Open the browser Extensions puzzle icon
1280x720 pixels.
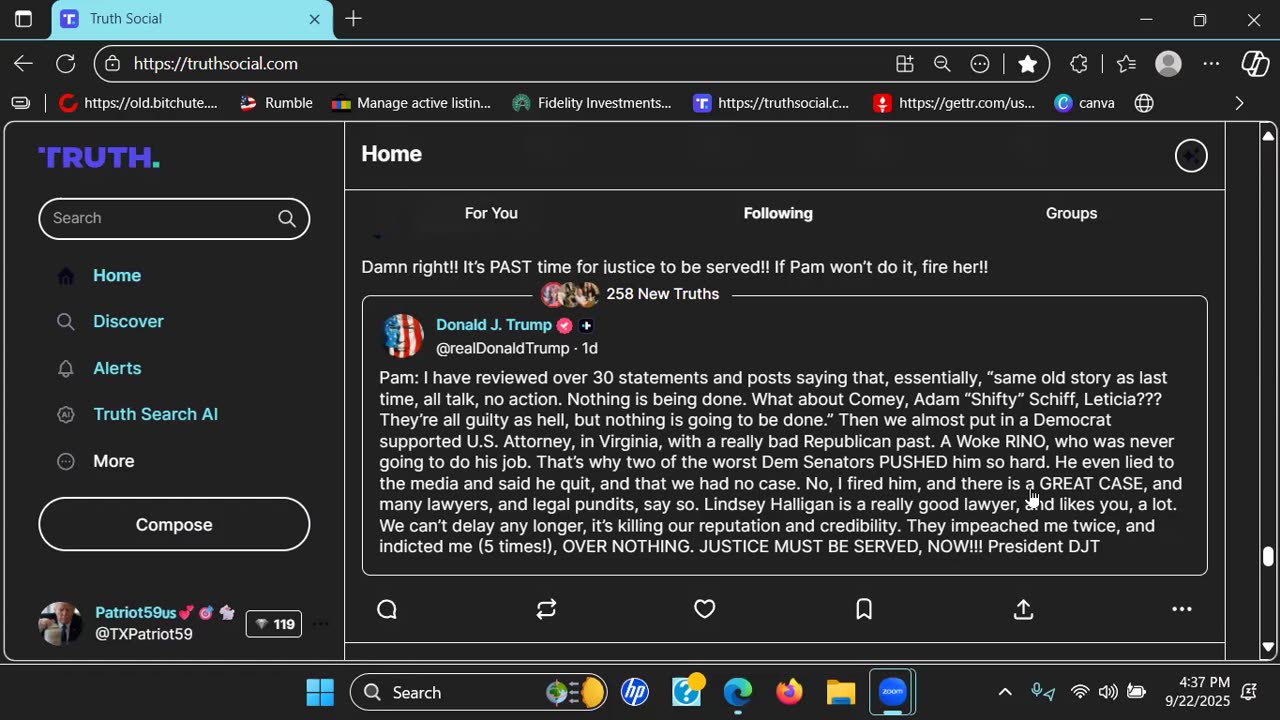coord(1078,63)
